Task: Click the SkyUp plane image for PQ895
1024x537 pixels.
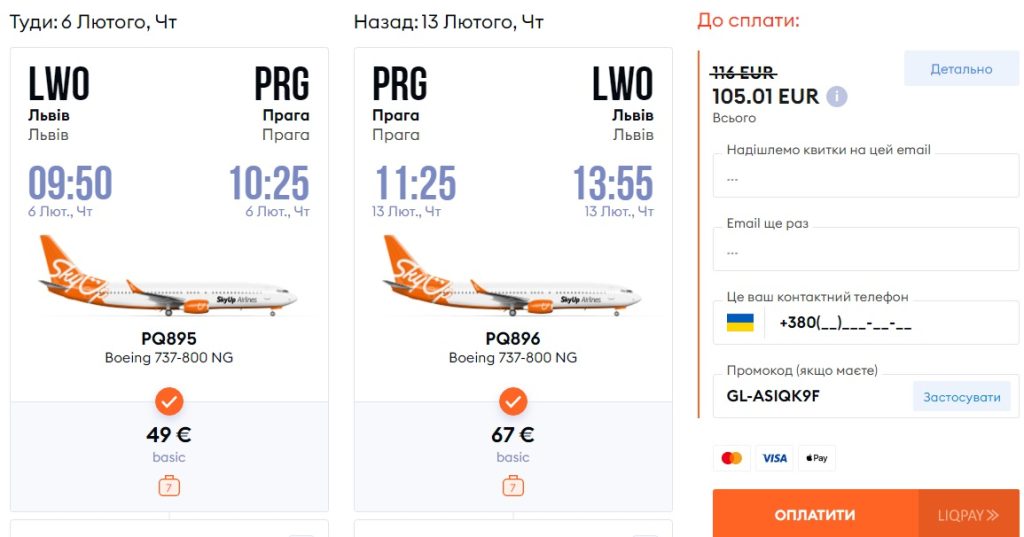Action: point(168,277)
